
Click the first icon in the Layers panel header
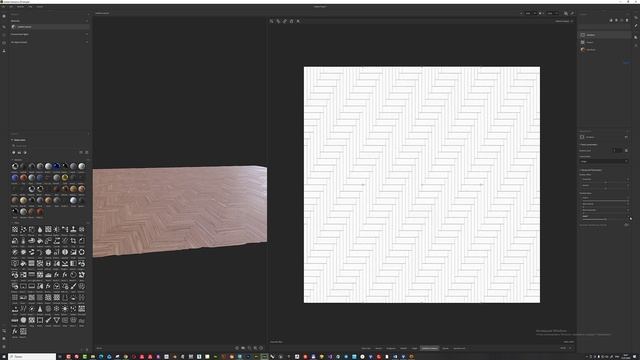(611, 20)
